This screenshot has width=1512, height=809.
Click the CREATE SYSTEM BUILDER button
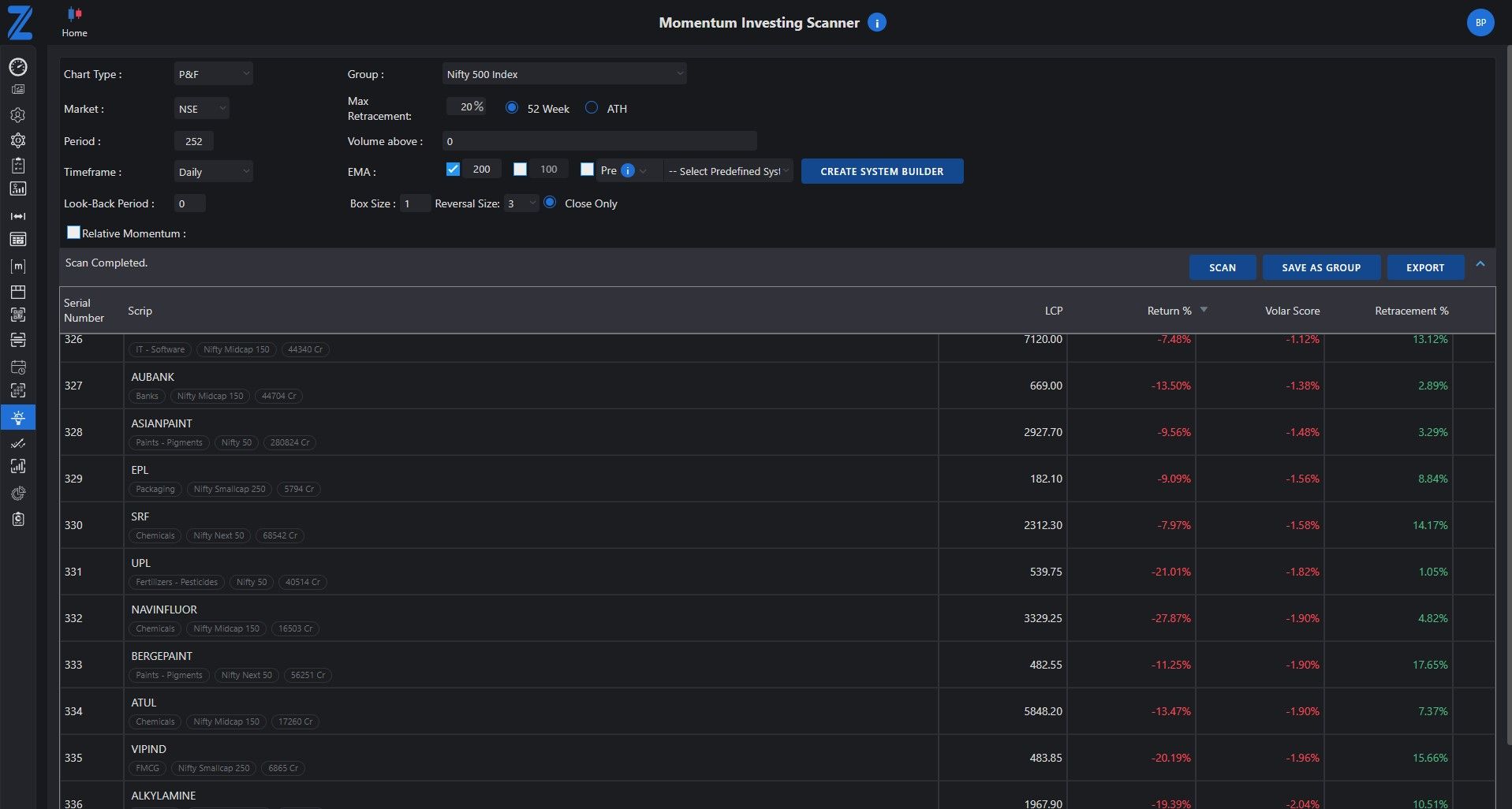click(882, 171)
